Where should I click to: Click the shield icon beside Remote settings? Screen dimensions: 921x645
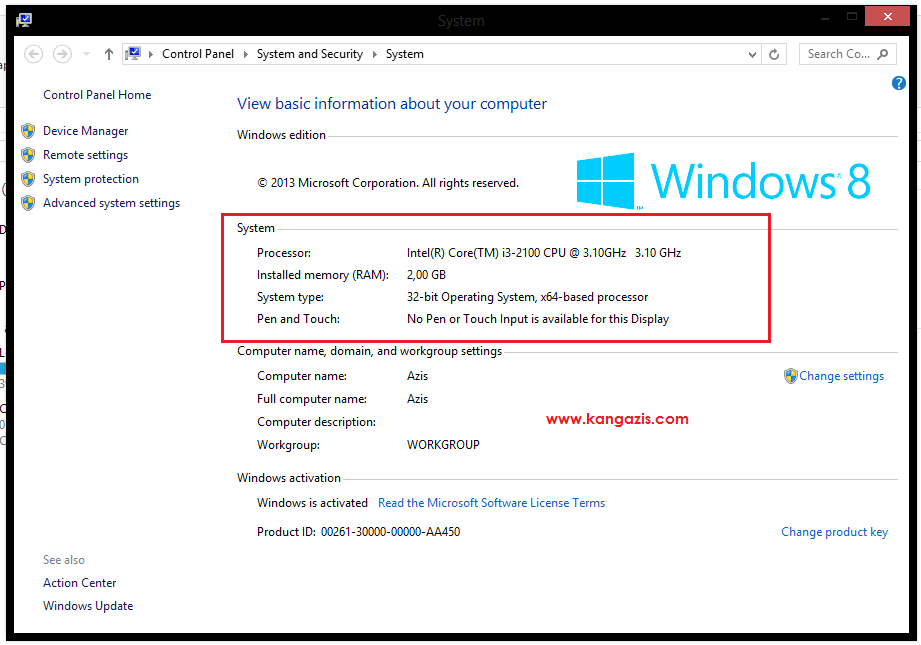point(28,155)
